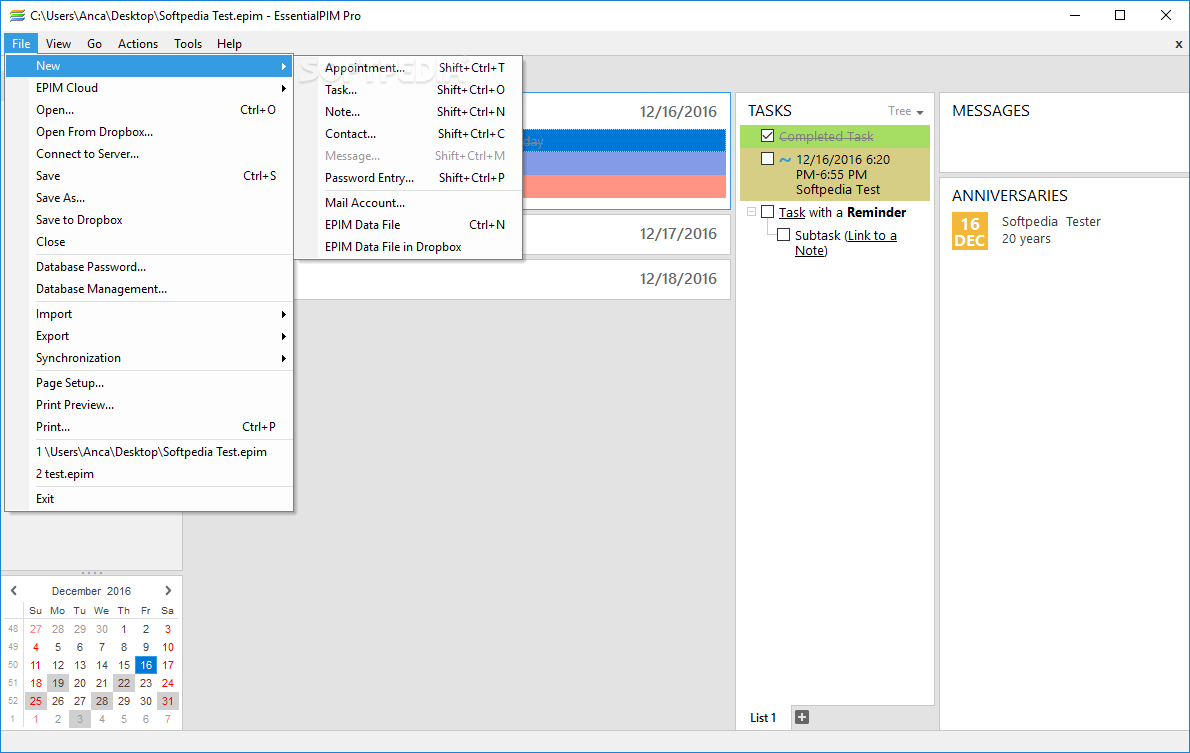This screenshot has width=1190, height=753.
Task: Click the December 2016 month header
Action: [x=91, y=591]
